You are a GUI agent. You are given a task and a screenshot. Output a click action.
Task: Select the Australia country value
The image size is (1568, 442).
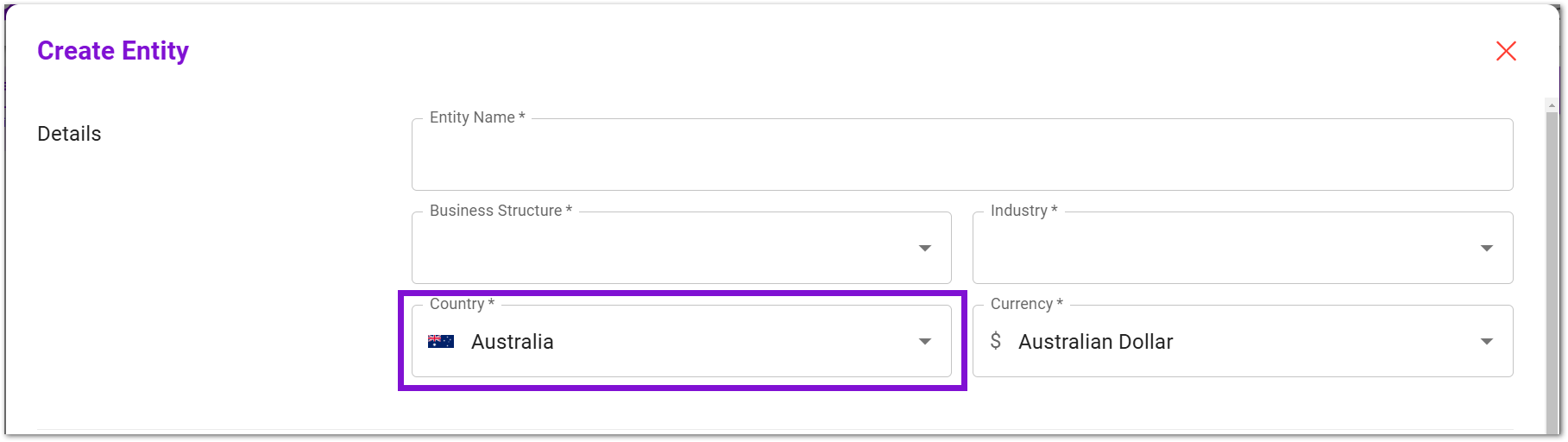tap(513, 342)
